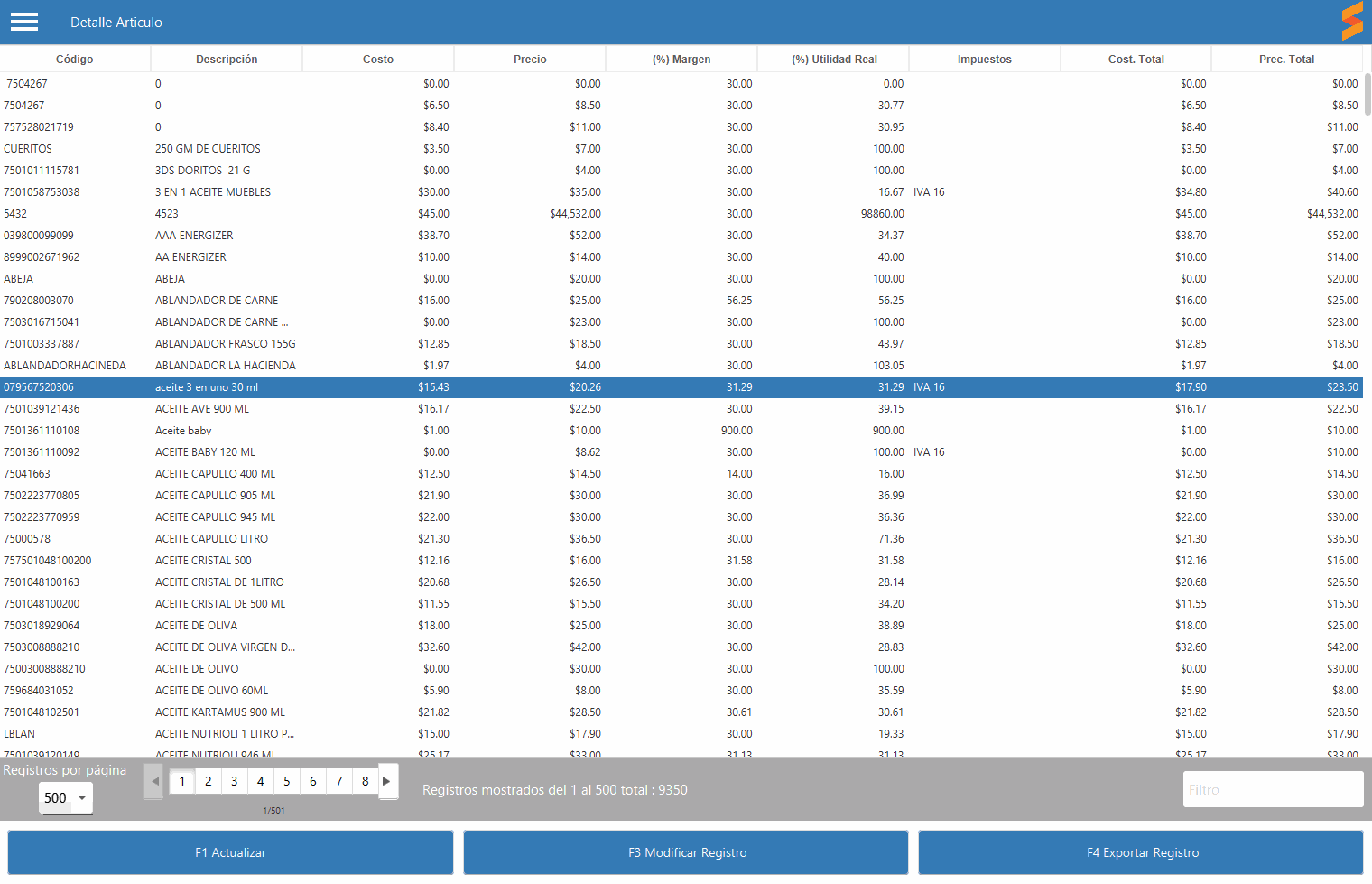Viewport: 1372px width, 884px height.
Task: Jump to page 8
Action: [x=366, y=781]
